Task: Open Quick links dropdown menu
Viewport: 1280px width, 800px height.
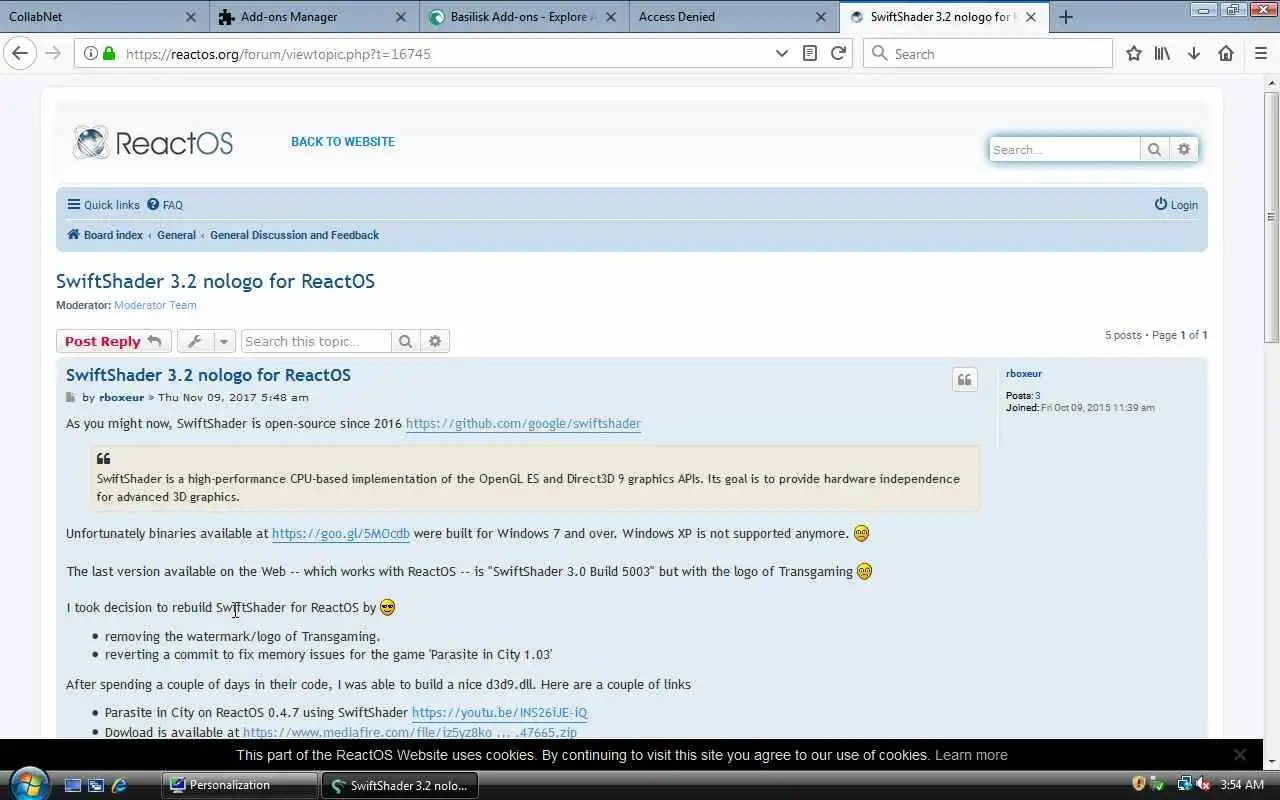Action: (x=103, y=205)
